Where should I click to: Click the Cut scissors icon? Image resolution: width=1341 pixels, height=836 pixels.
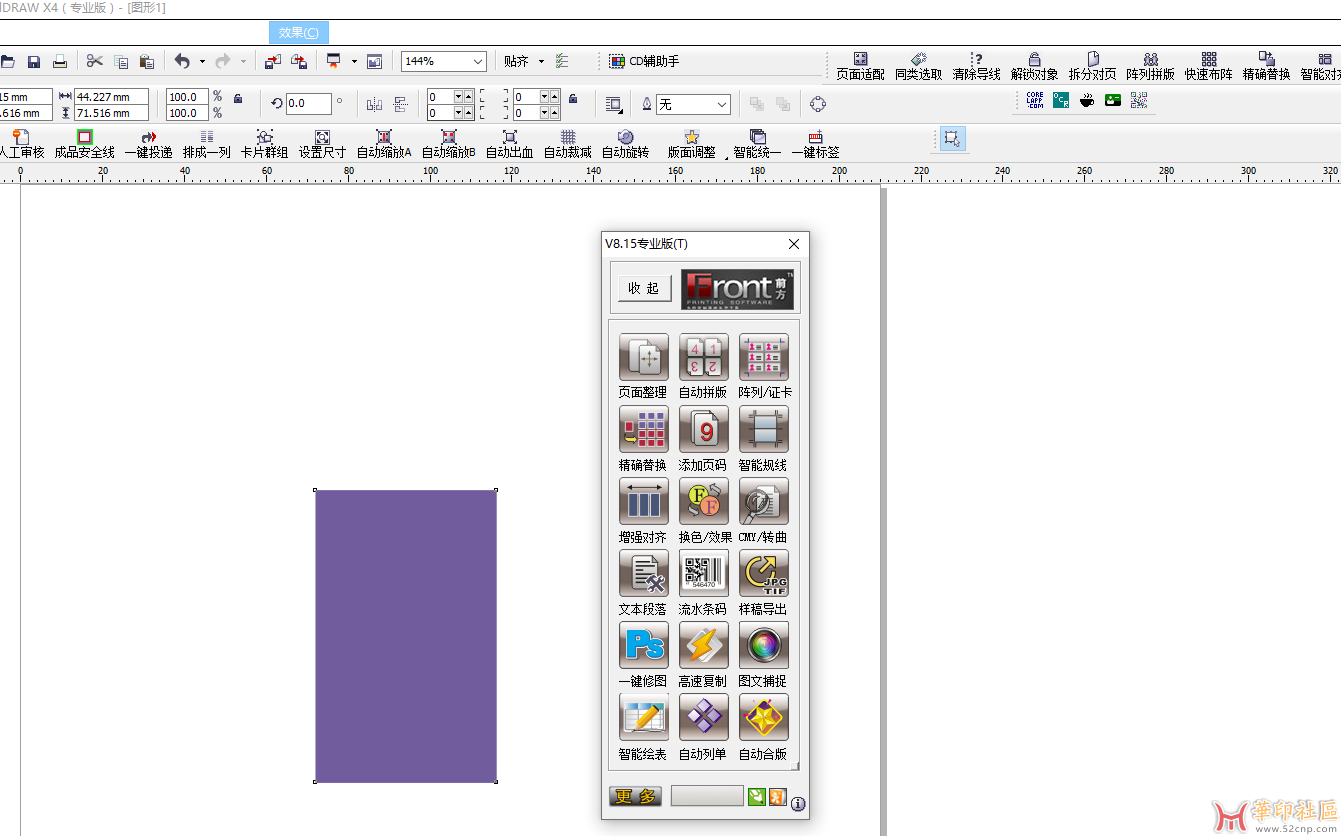[95, 61]
